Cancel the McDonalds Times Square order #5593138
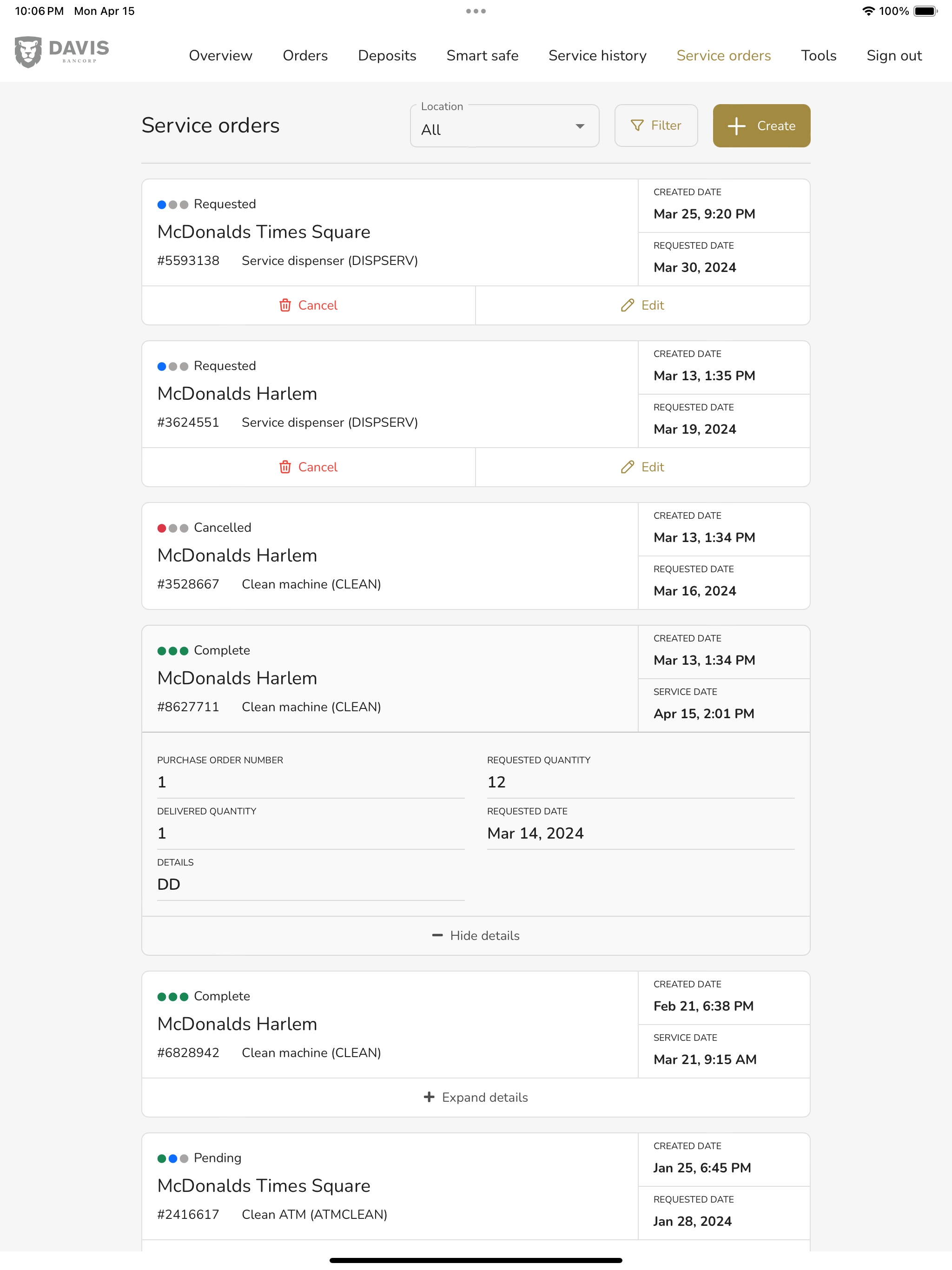The height and width of the screenshot is (1270, 952). pos(309,305)
